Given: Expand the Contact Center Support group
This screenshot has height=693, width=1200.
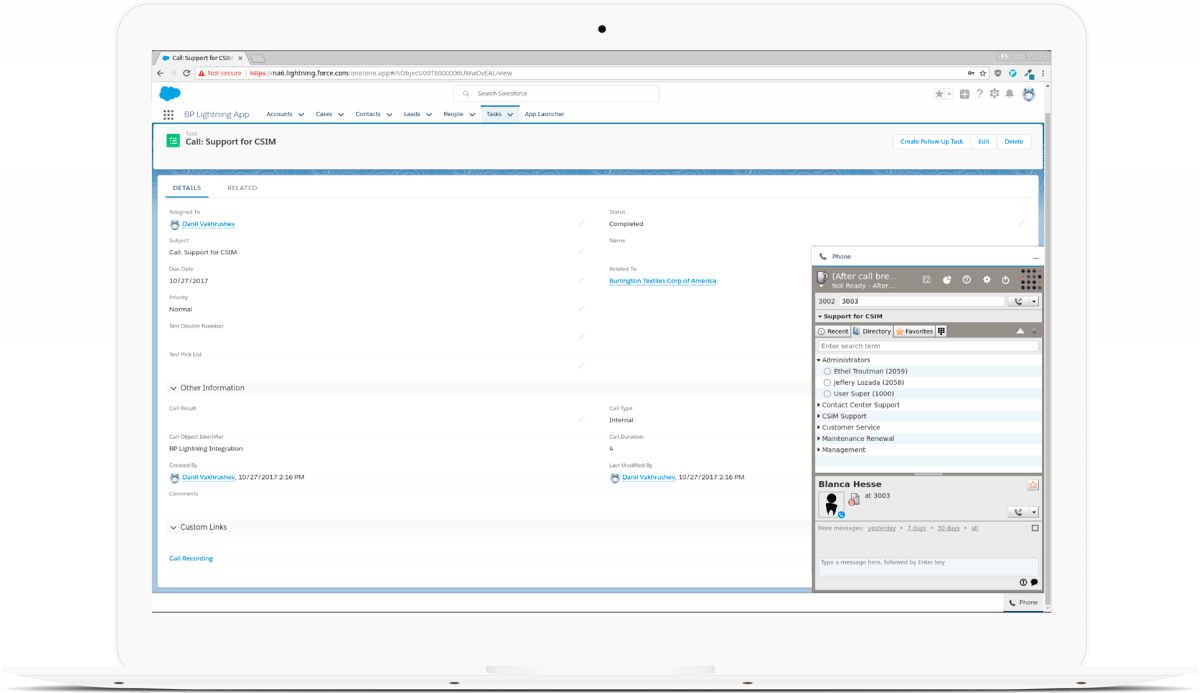Looking at the screenshot, I should coord(818,405).
